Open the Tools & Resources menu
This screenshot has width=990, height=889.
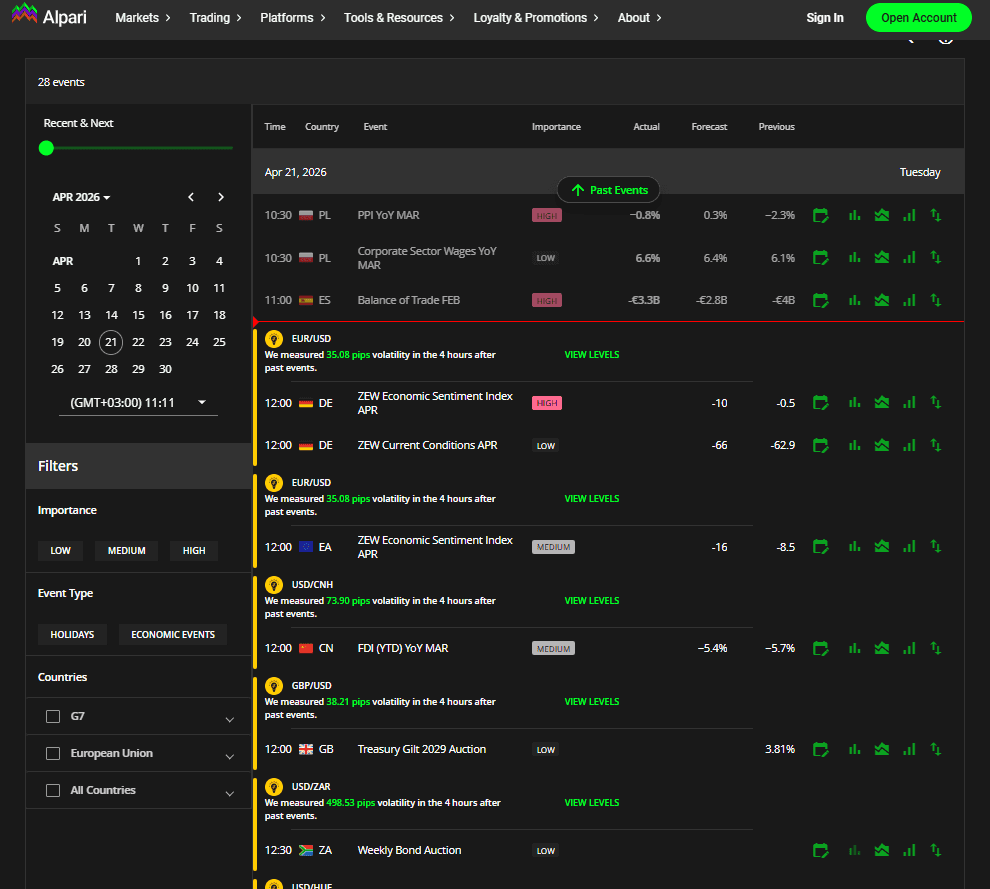(x=399, y=18)
